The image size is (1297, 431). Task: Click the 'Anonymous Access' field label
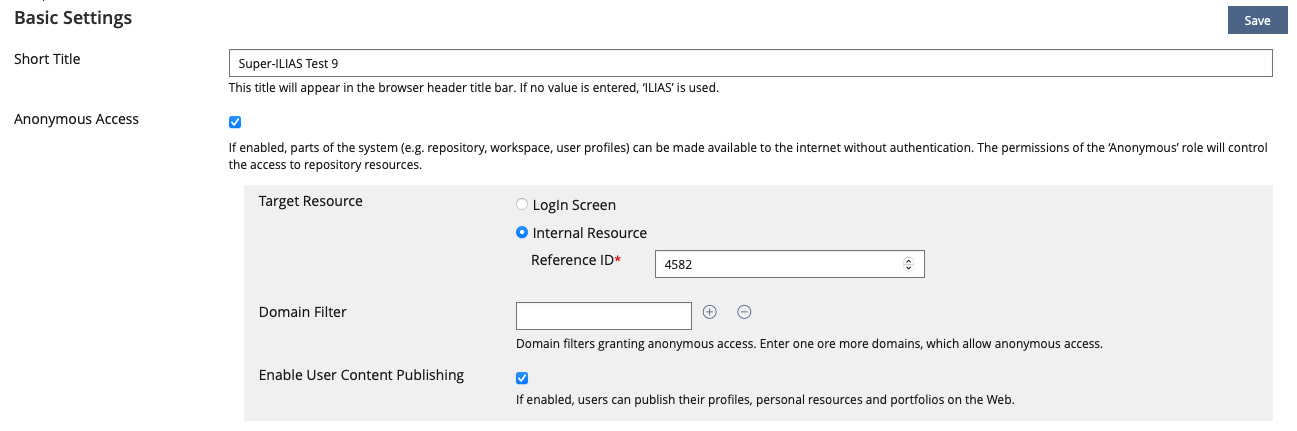point(76,119)
